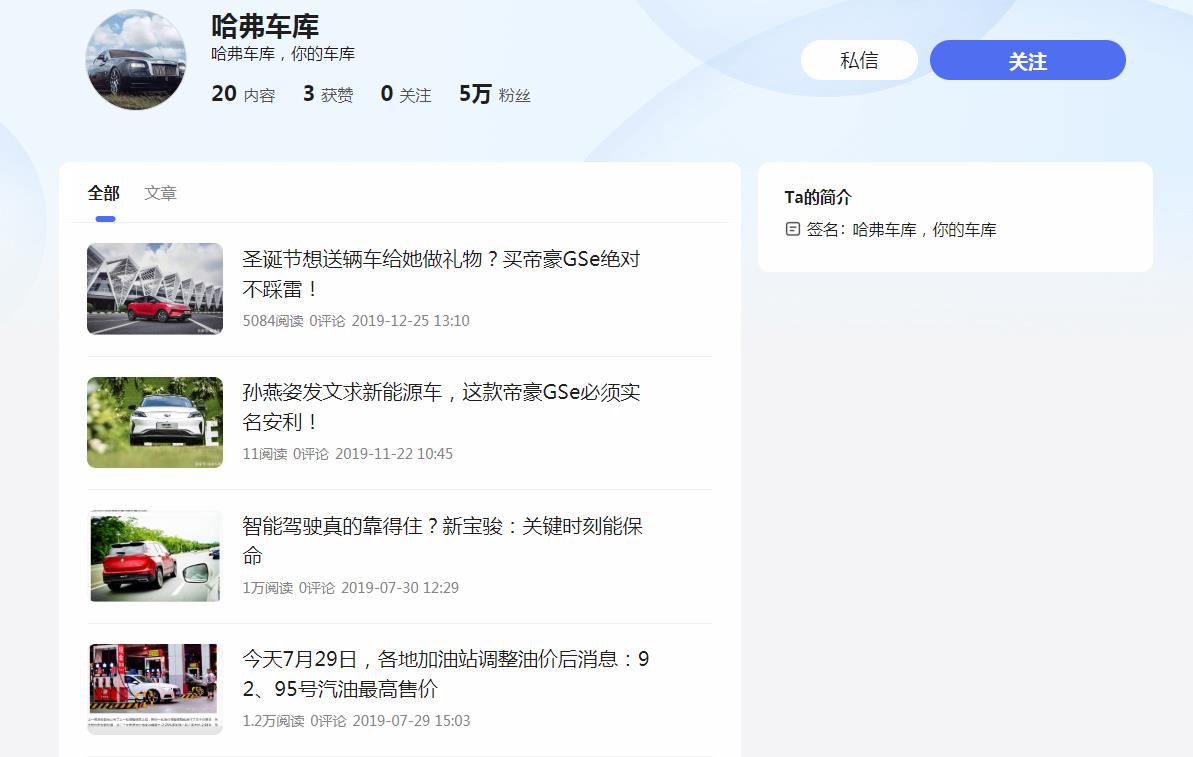
Task: Click 5084阅读 count under first article
Action: point(273,321)
